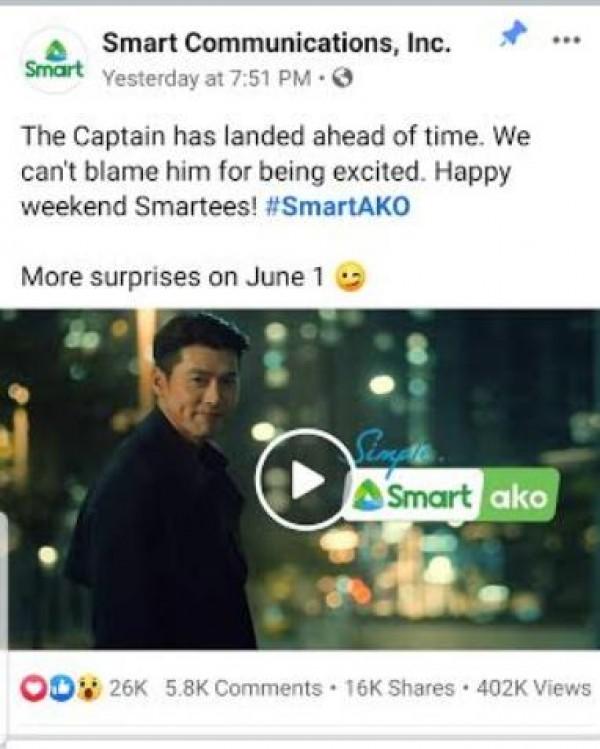Screen dimensions: 600x749
Task: Open the three-dot post options menu
Action: tap(567, 39)
